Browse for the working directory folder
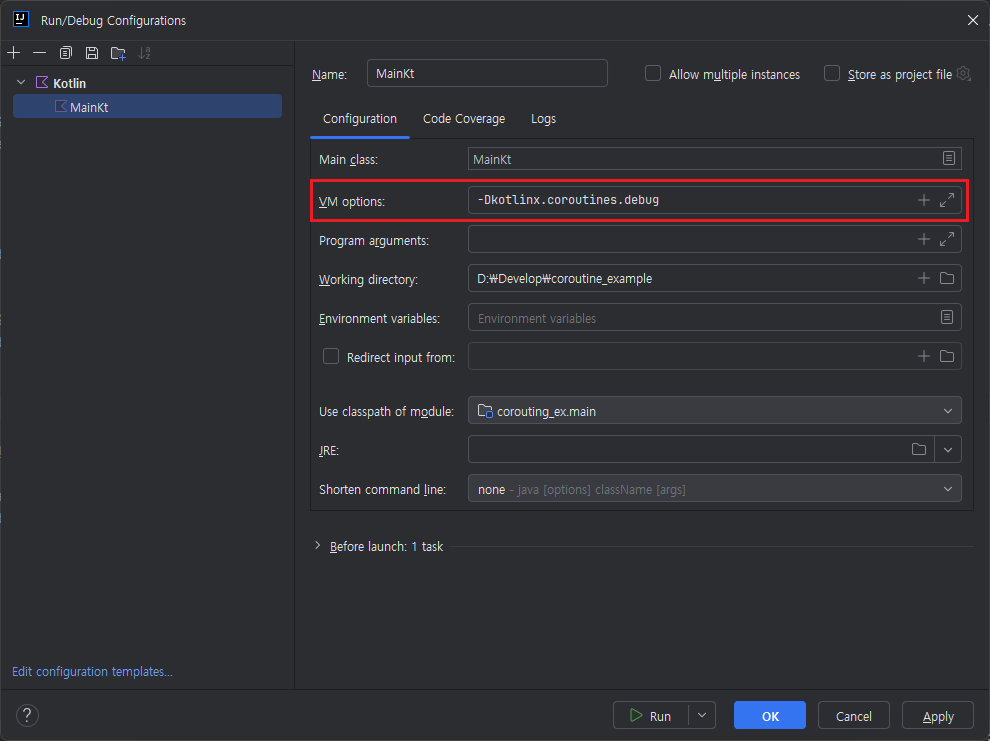 point(946,278)
